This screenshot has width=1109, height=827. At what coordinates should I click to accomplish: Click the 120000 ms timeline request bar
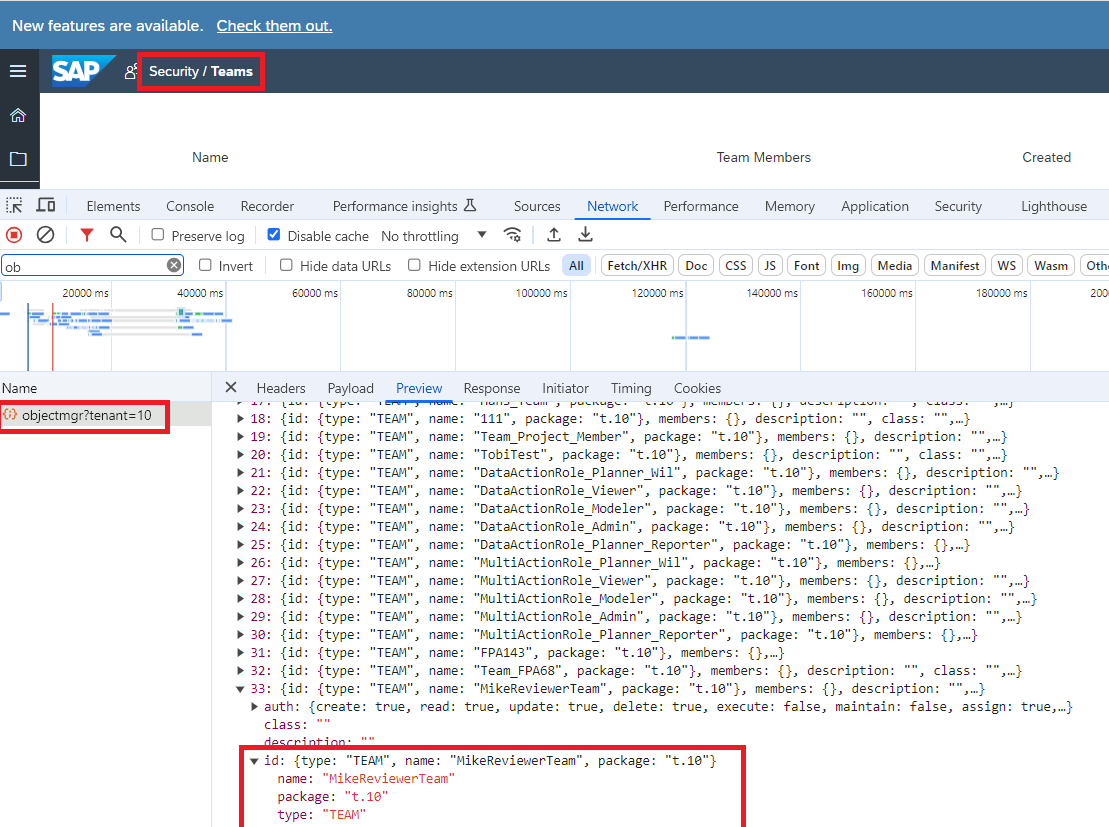(690, 337)
